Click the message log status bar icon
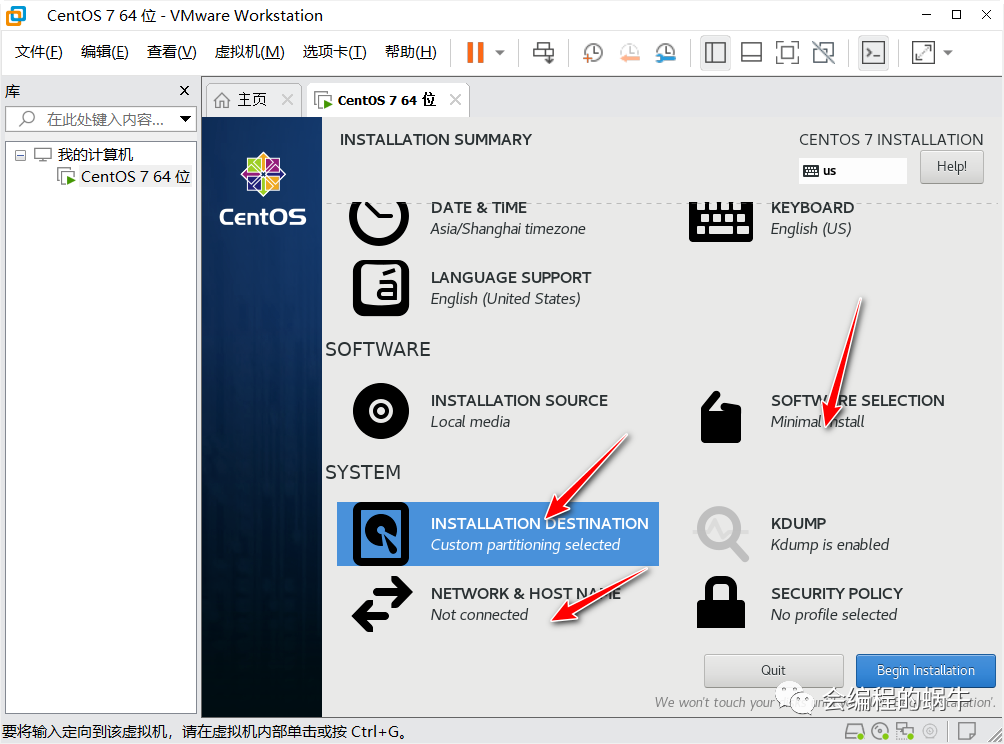The width and height of the screenshot is (1004, 744). click(966, 731)
